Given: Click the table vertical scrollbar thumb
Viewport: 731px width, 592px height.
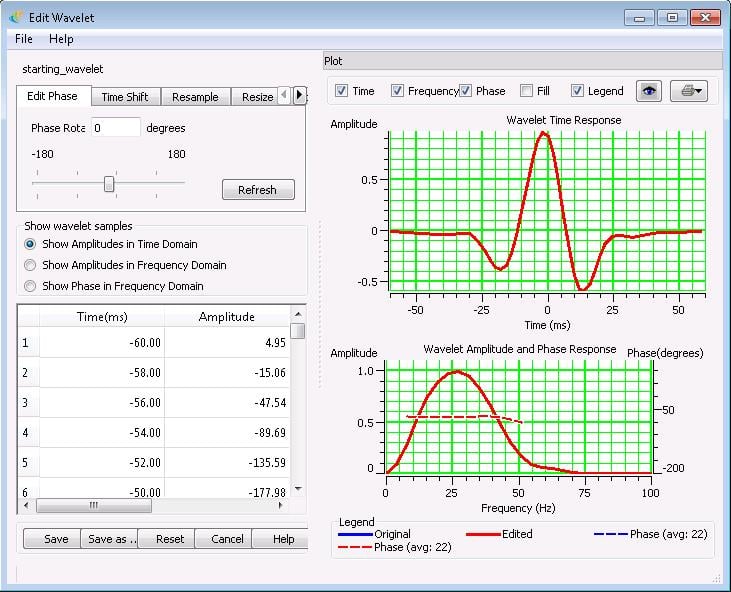Looking at the screenshot, I should click(298, 331).
